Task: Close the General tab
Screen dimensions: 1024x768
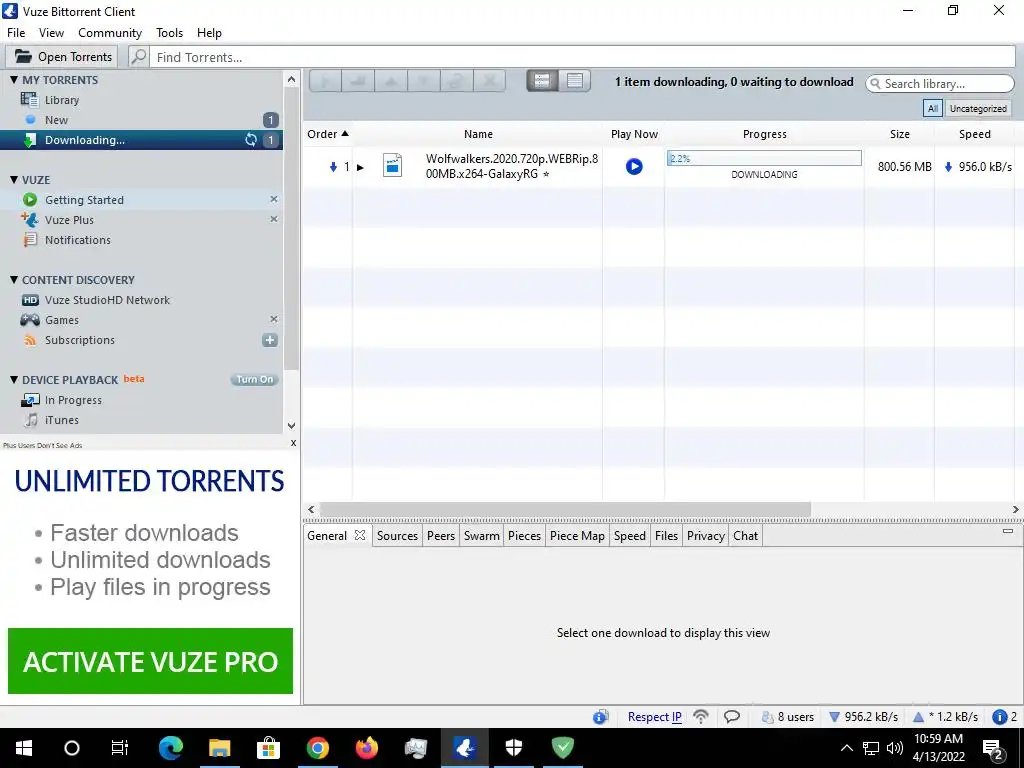Action: (x=359, y=535)
